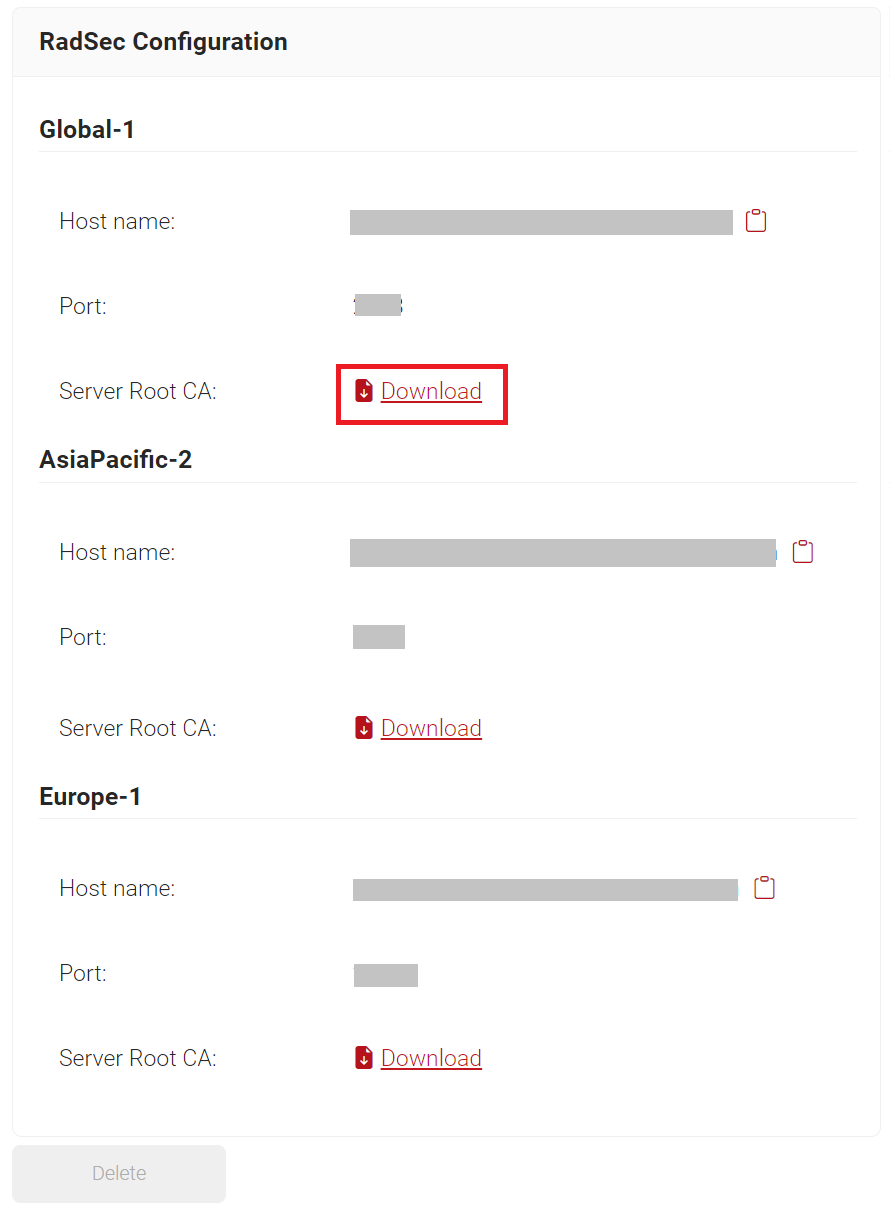This screenshot has width=890, height=1213.
Task: Download the Global-1 Server Root CA
Action: point(431,391)
